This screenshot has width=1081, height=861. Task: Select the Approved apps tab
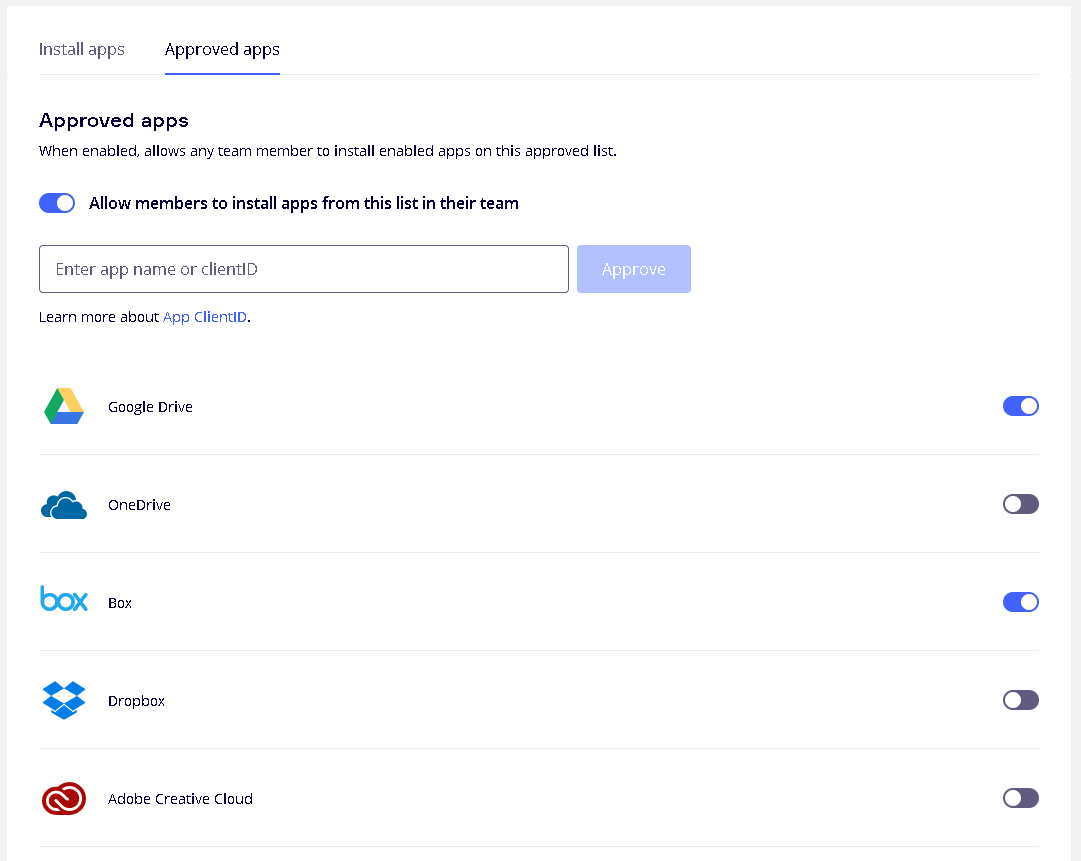click(x=222, y=49)
